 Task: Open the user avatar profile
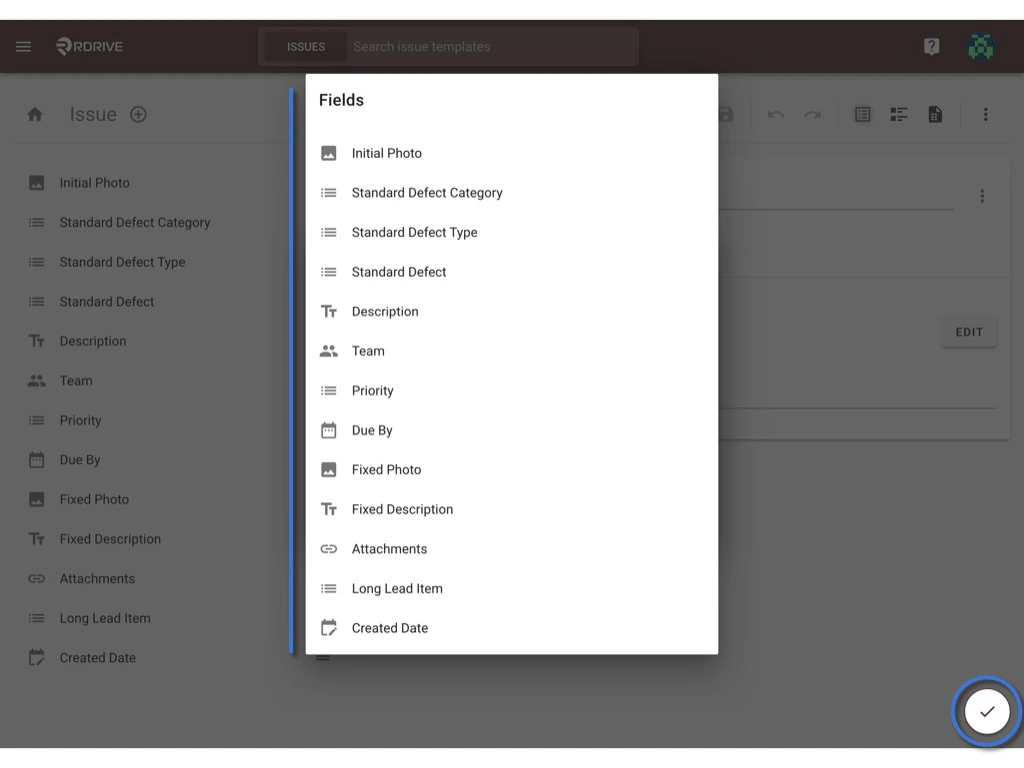click(980, 46)
